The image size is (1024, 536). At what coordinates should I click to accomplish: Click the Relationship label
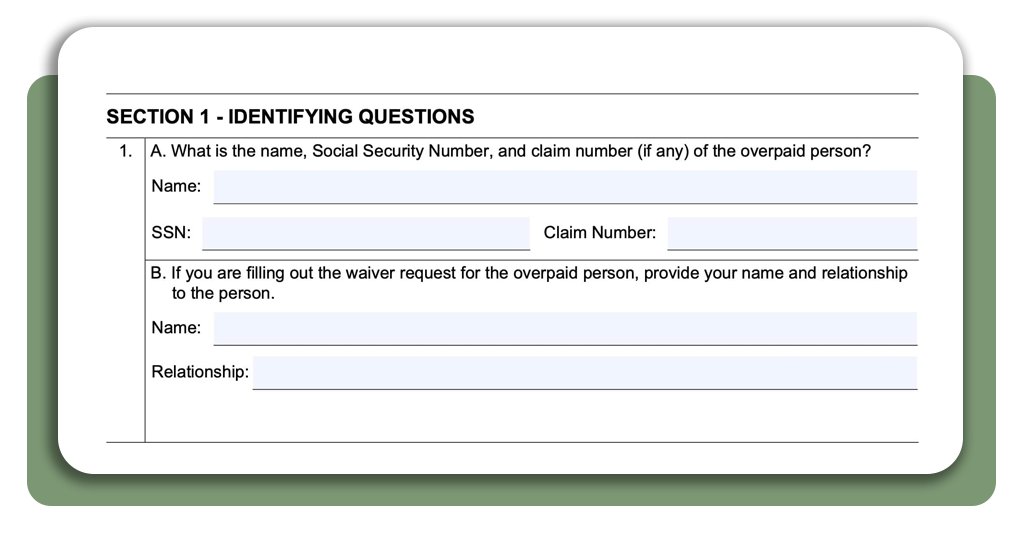200,372
